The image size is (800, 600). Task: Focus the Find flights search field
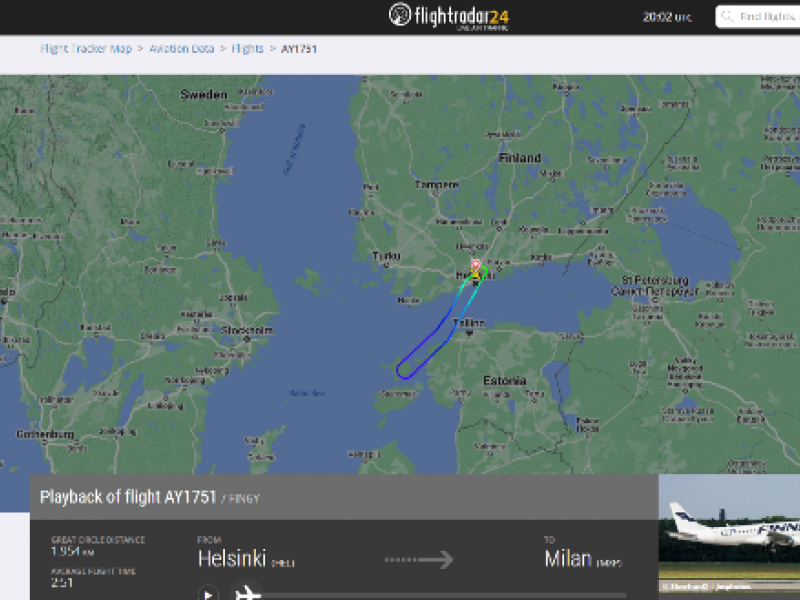point(758,17)
